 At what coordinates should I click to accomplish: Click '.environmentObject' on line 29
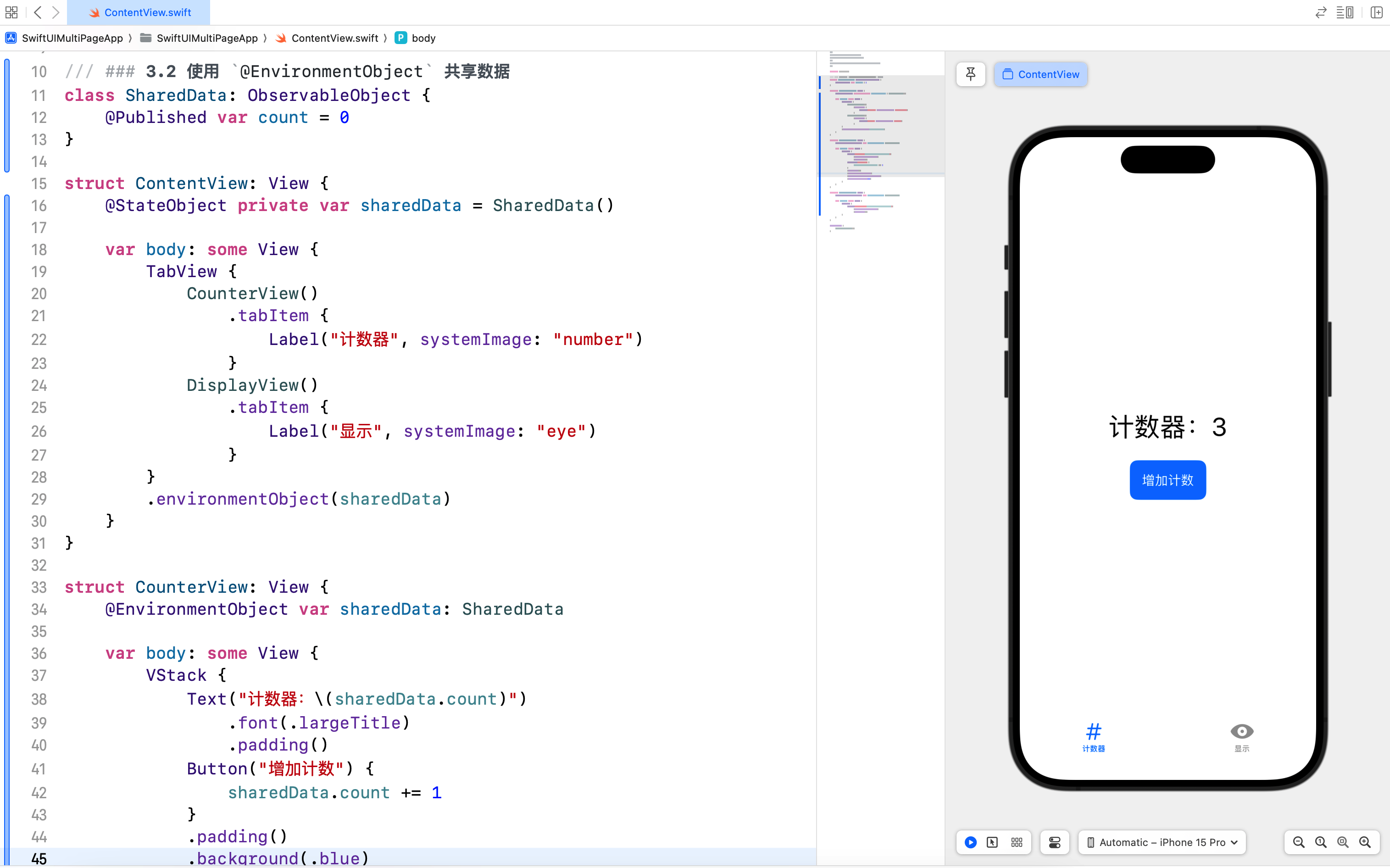click(x=238, y=499)
